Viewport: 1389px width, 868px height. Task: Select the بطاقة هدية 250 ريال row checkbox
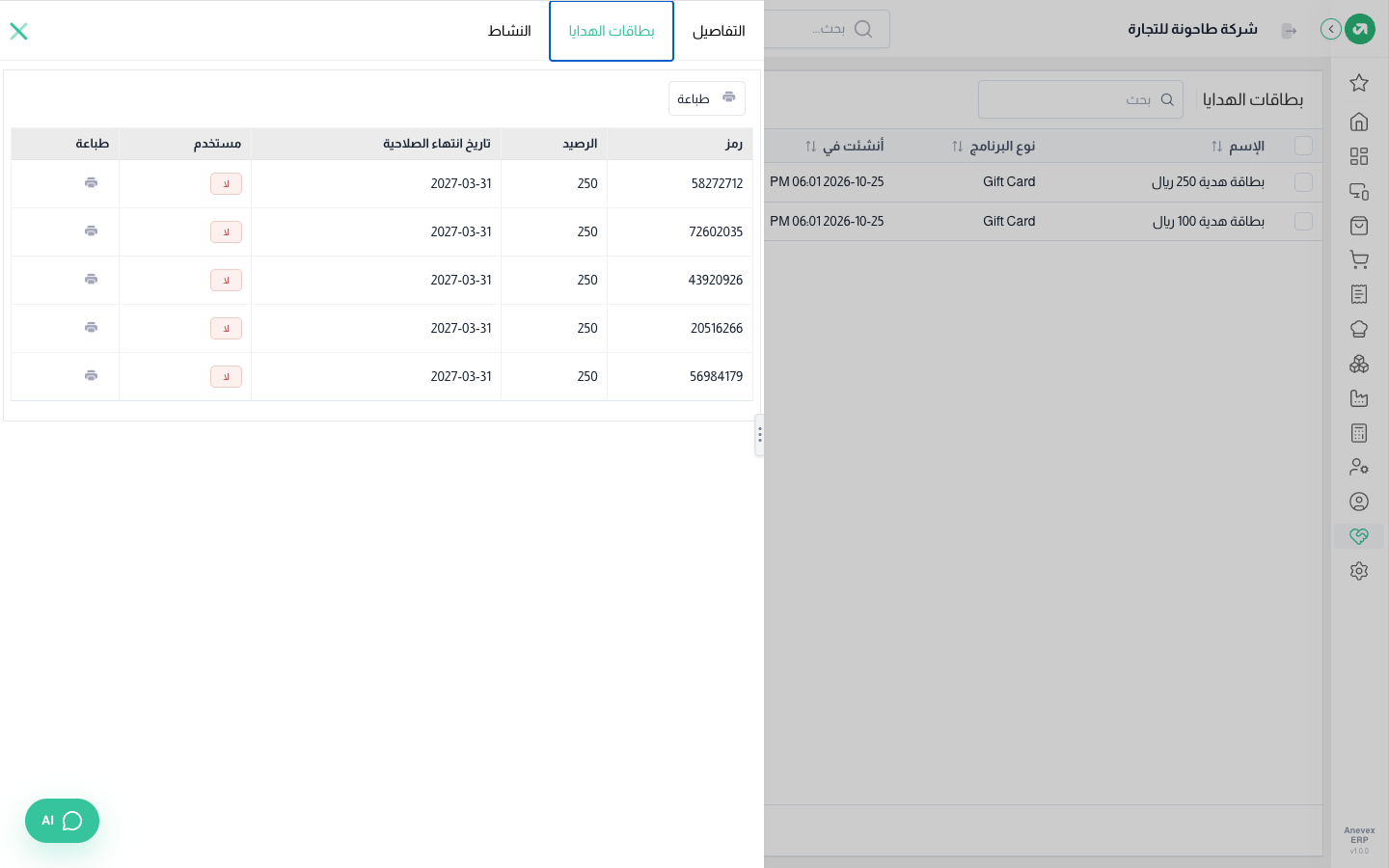(x=1303, y=182)
